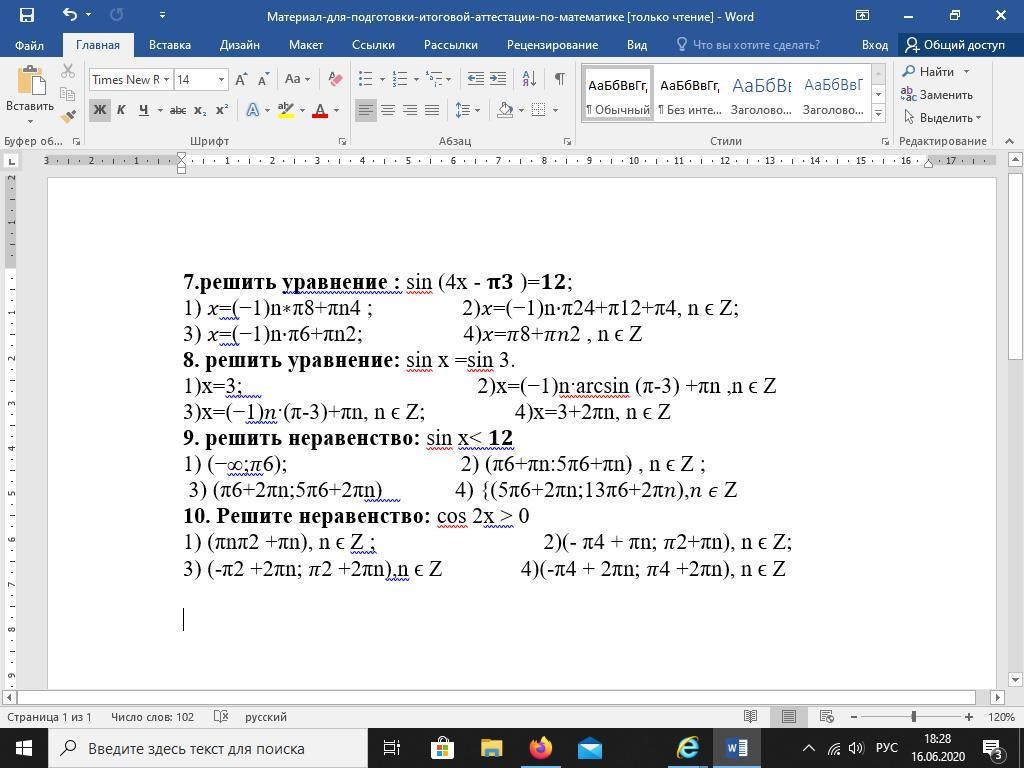Screen dimensions: 1024x768
Task: Click the Subscript x₂ icon
Action: pyautogui.click(x=200, y=110)
